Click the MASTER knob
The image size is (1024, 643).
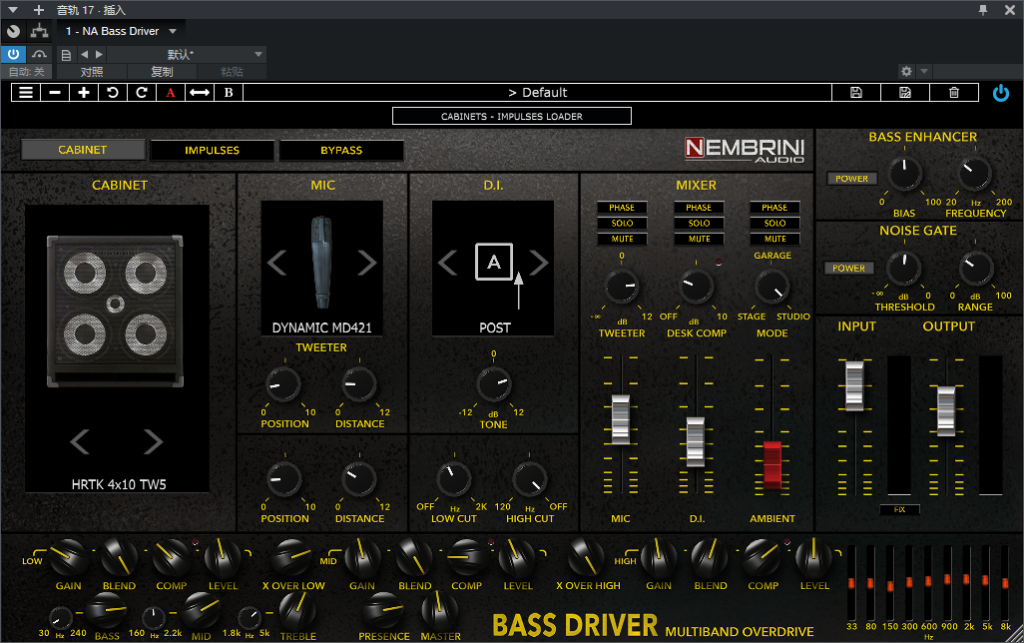pos(440,611)
